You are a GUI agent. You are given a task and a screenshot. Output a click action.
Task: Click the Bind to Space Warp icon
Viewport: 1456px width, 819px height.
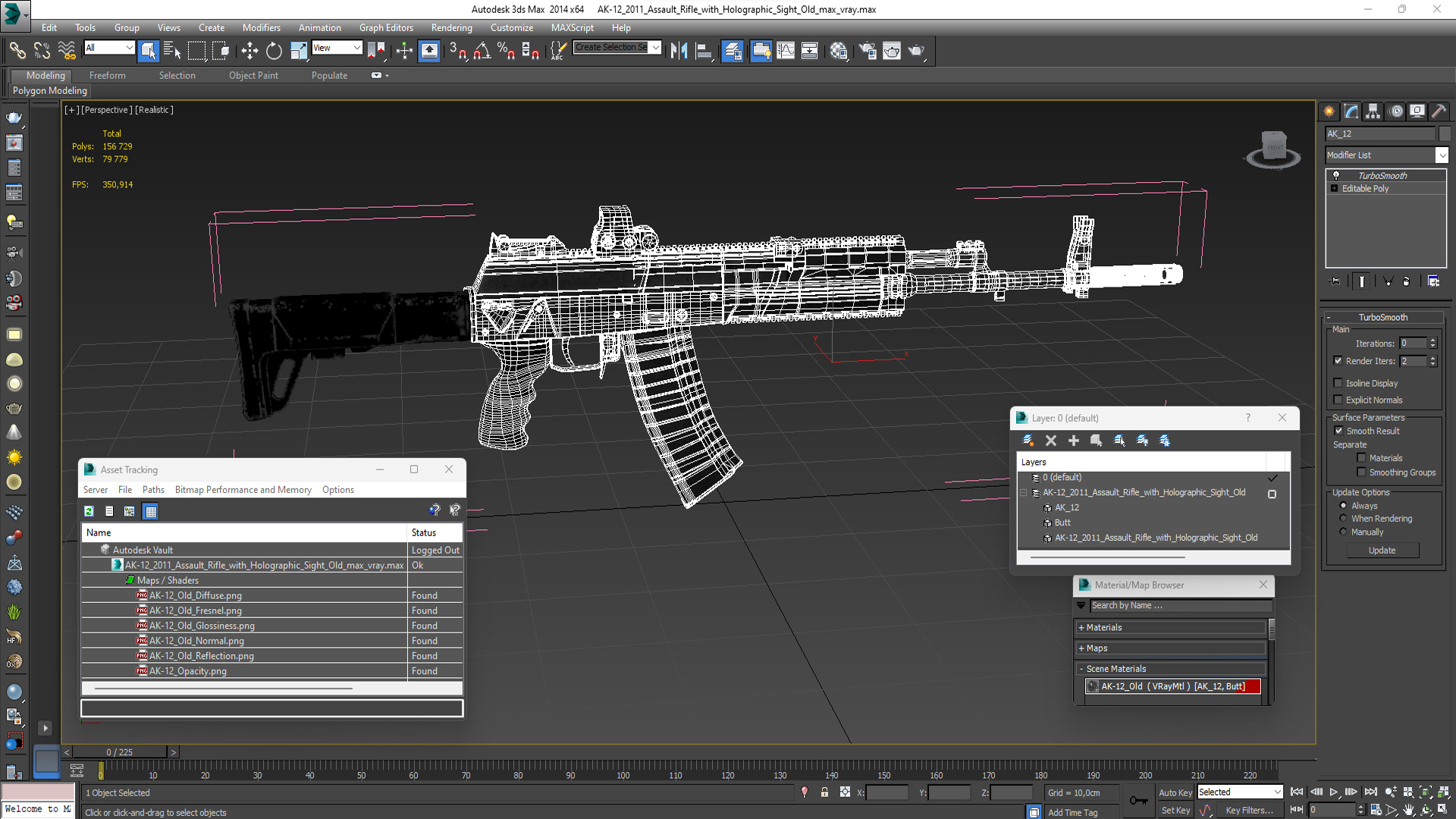pos(67,51)
